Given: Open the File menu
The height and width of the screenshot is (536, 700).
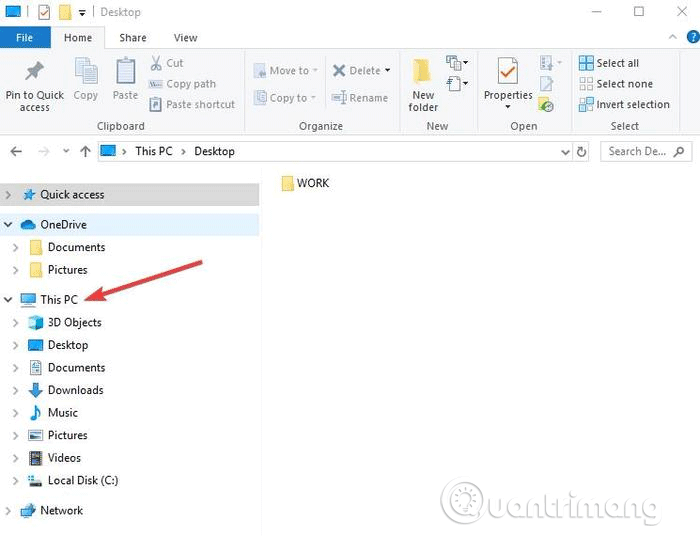Looking at the screenshot, I should click(24, 38).
